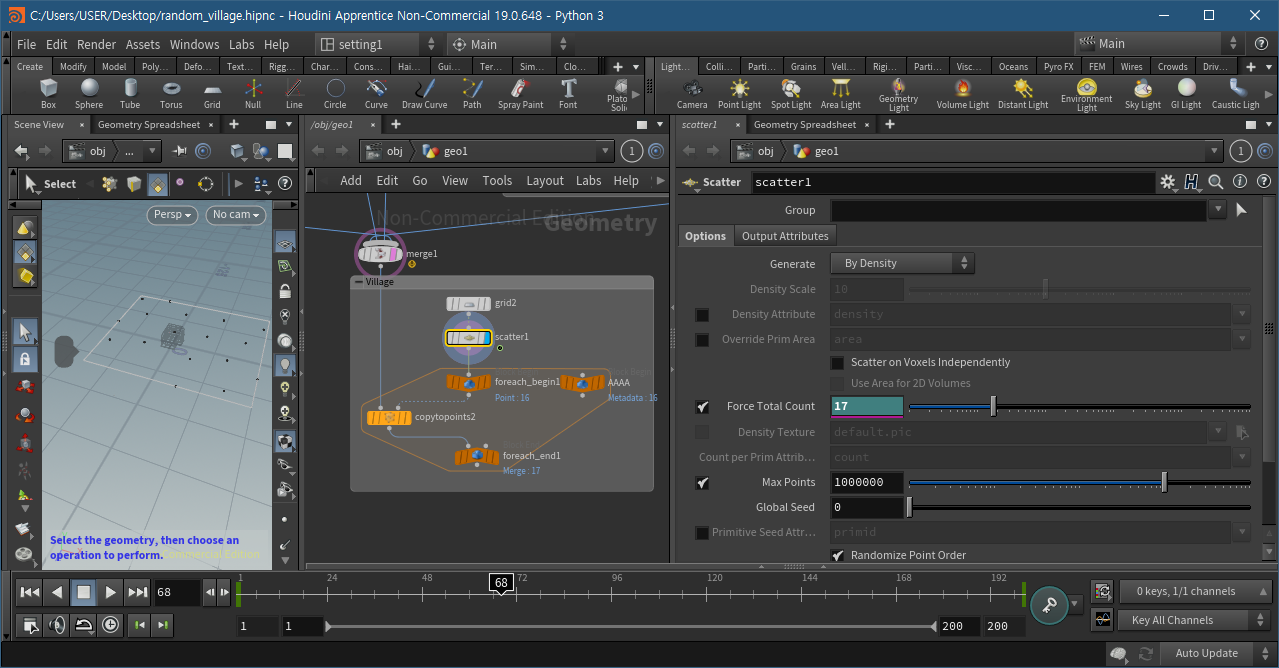Image resolution: width=1279 pixels, height=668 pixels.
Task: Select the Torus shelf tool
Action: click(171, 94)
